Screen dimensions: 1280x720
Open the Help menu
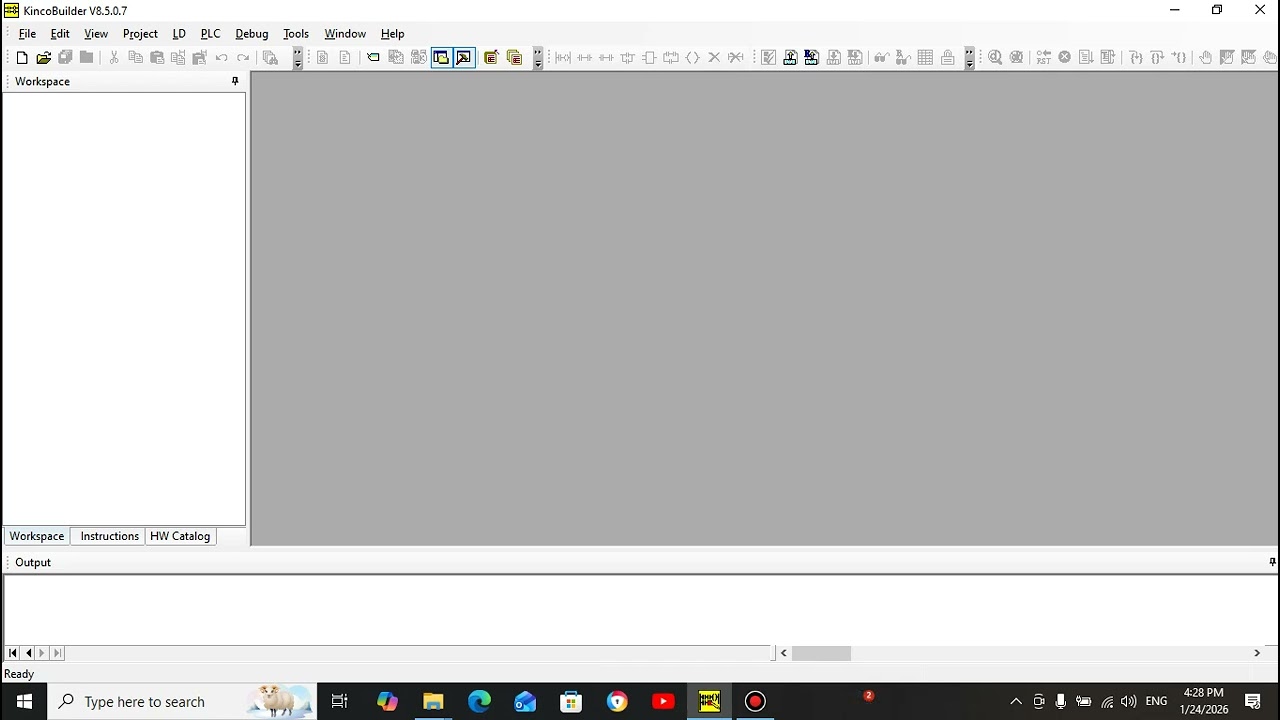(392, 34)
